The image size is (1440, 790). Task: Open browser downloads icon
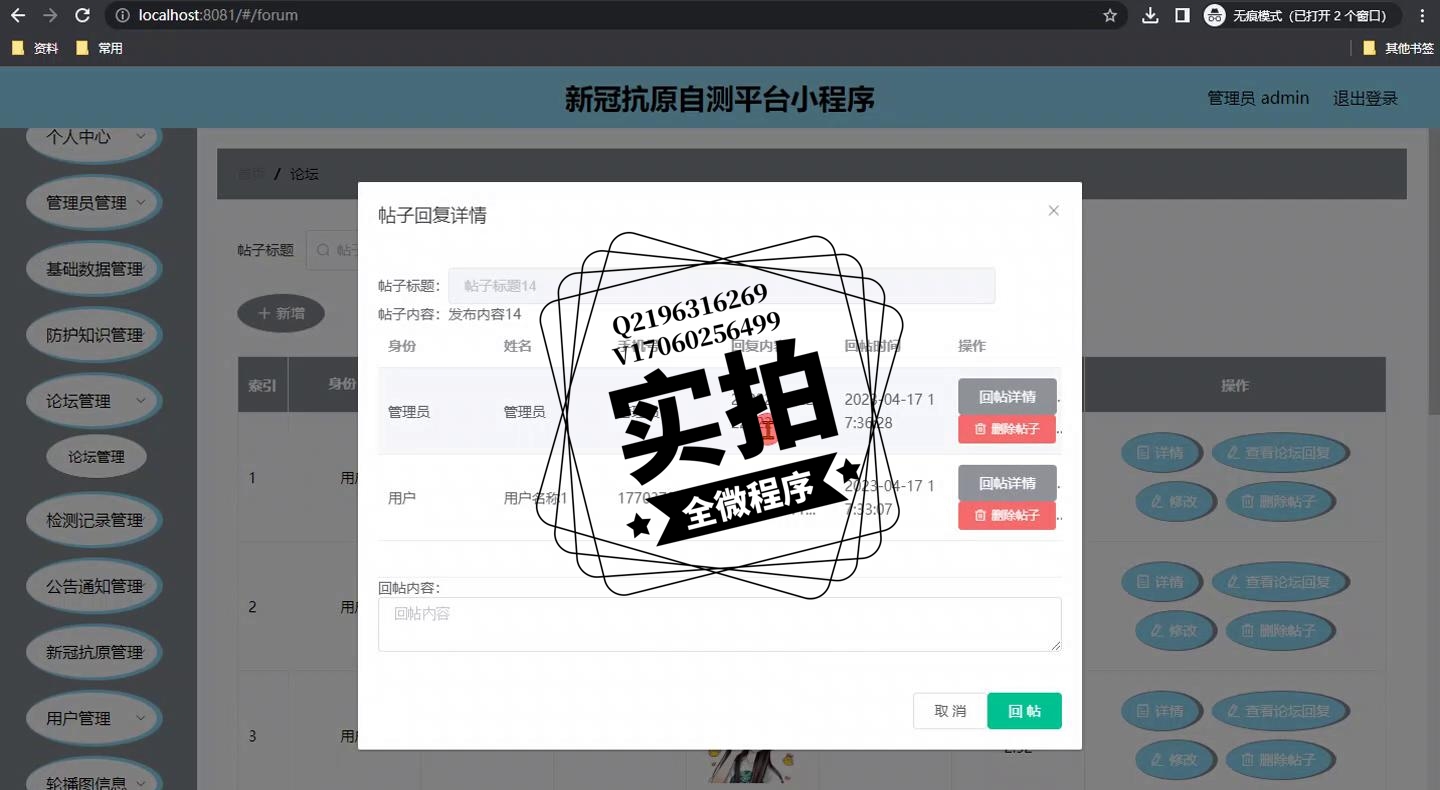pyautogui.click(x=1151, y=15)
